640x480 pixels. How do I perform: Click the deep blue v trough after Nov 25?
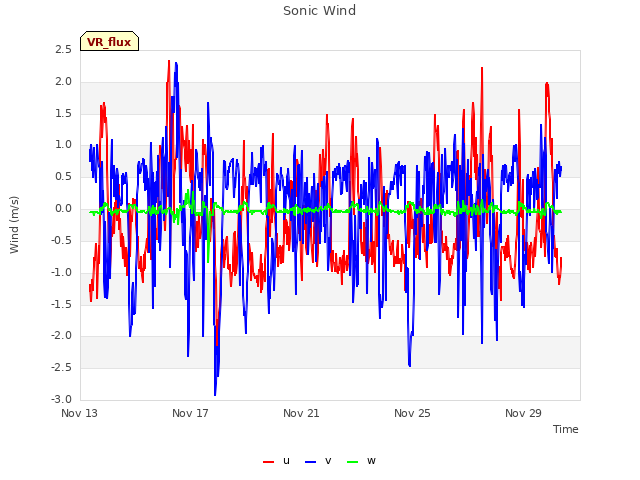409,365
